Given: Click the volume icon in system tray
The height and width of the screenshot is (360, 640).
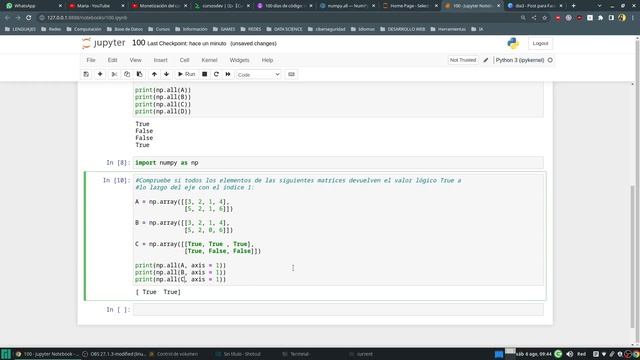Looking at the screenshot, I should point(570,354).
